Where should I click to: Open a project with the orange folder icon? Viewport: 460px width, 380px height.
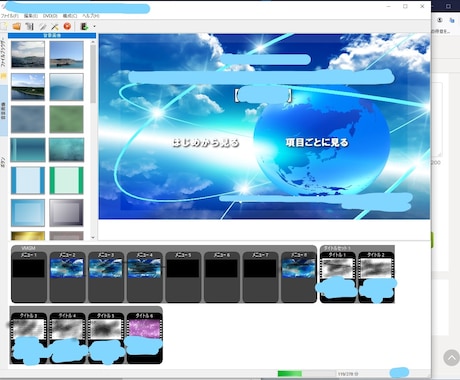[x=17, y=26]
